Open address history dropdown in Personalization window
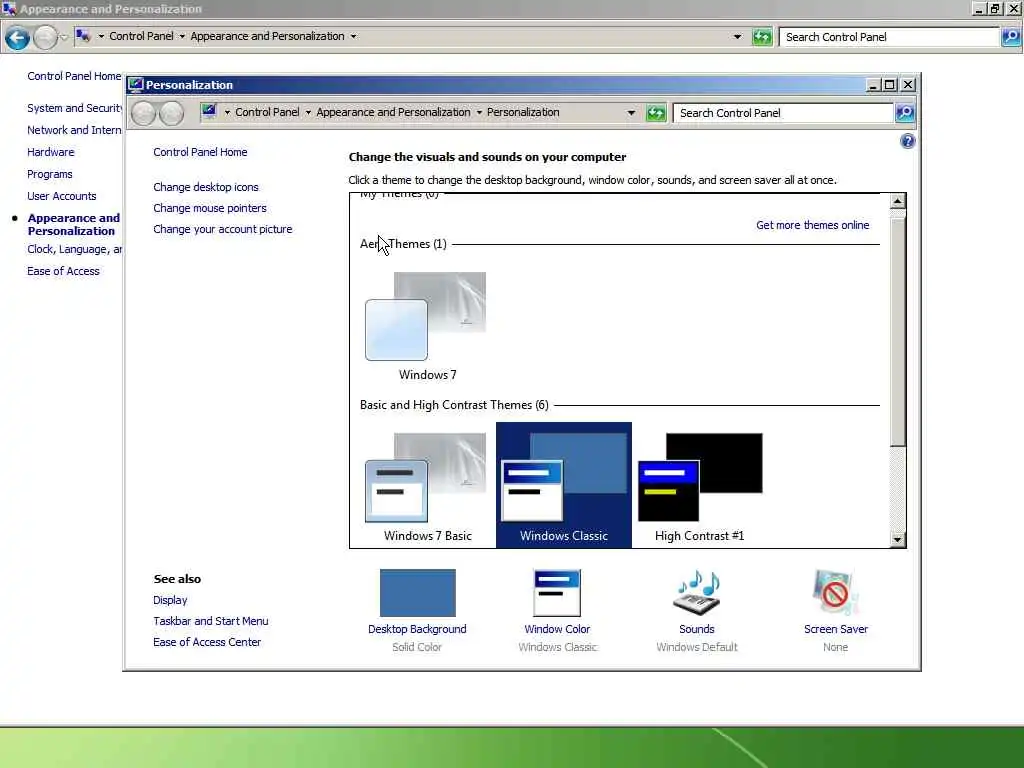The image size is (1024, 768). point(631,113)
